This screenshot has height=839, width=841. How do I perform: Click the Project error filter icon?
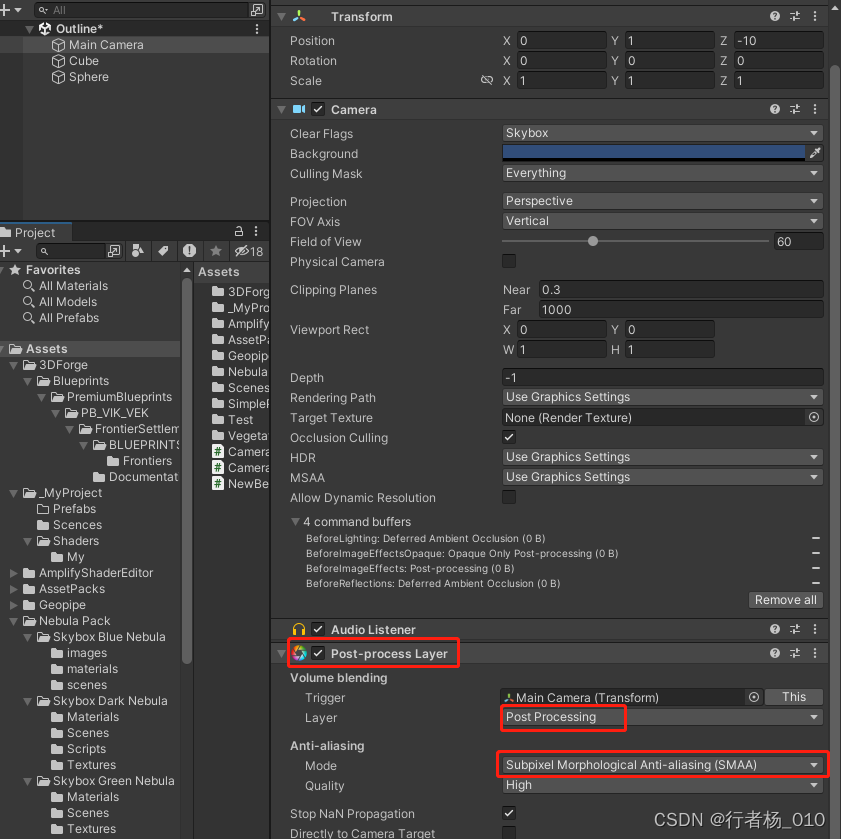[189, 251]
